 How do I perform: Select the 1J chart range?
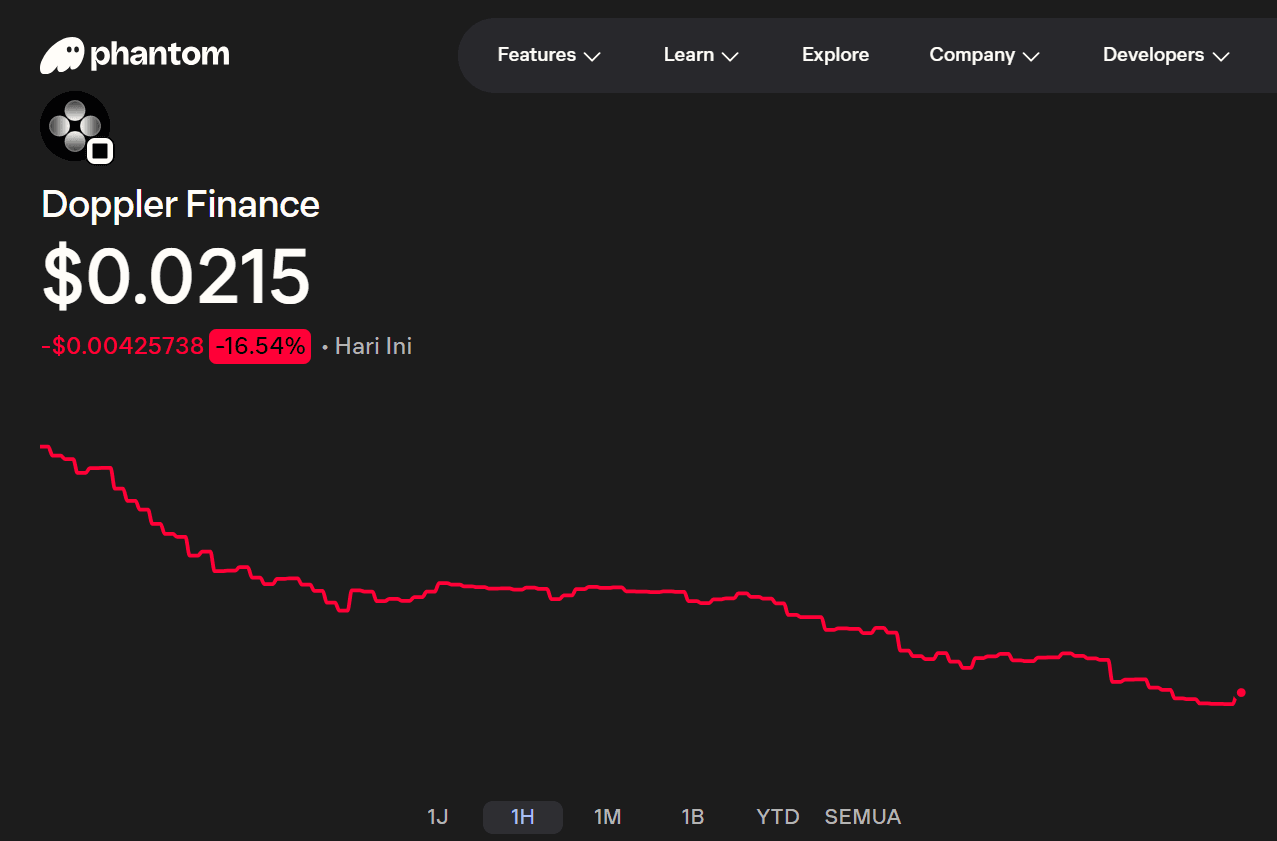438,817
